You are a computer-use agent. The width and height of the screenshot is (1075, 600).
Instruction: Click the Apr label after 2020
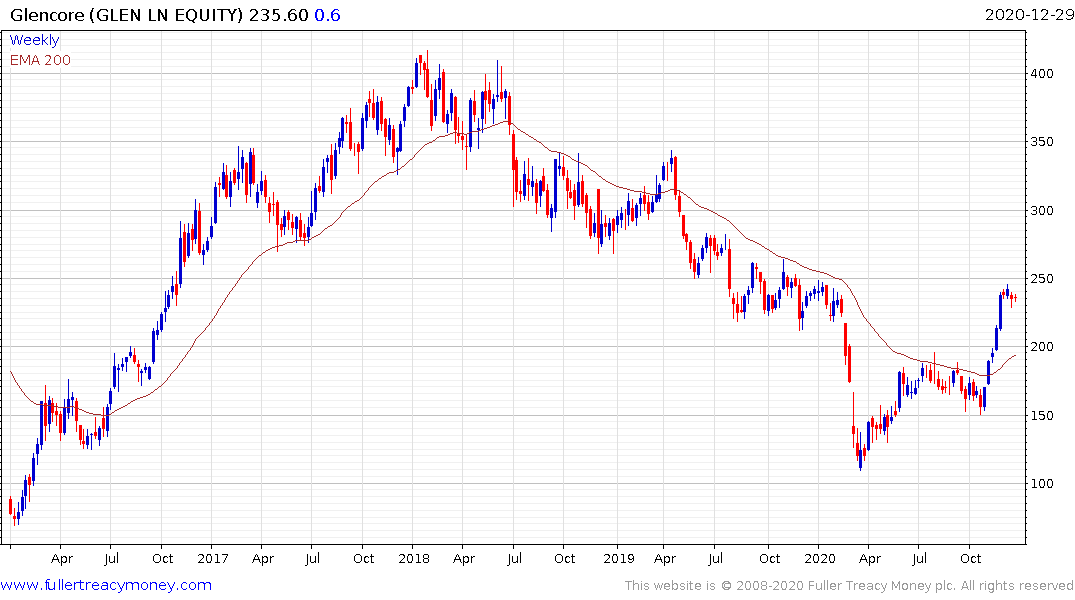click(x=870, y=558)
